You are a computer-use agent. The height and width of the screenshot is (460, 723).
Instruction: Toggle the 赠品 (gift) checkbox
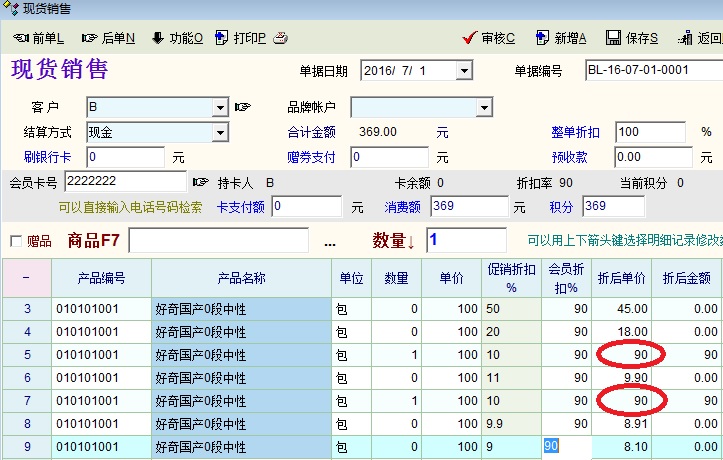pos(15,241)
